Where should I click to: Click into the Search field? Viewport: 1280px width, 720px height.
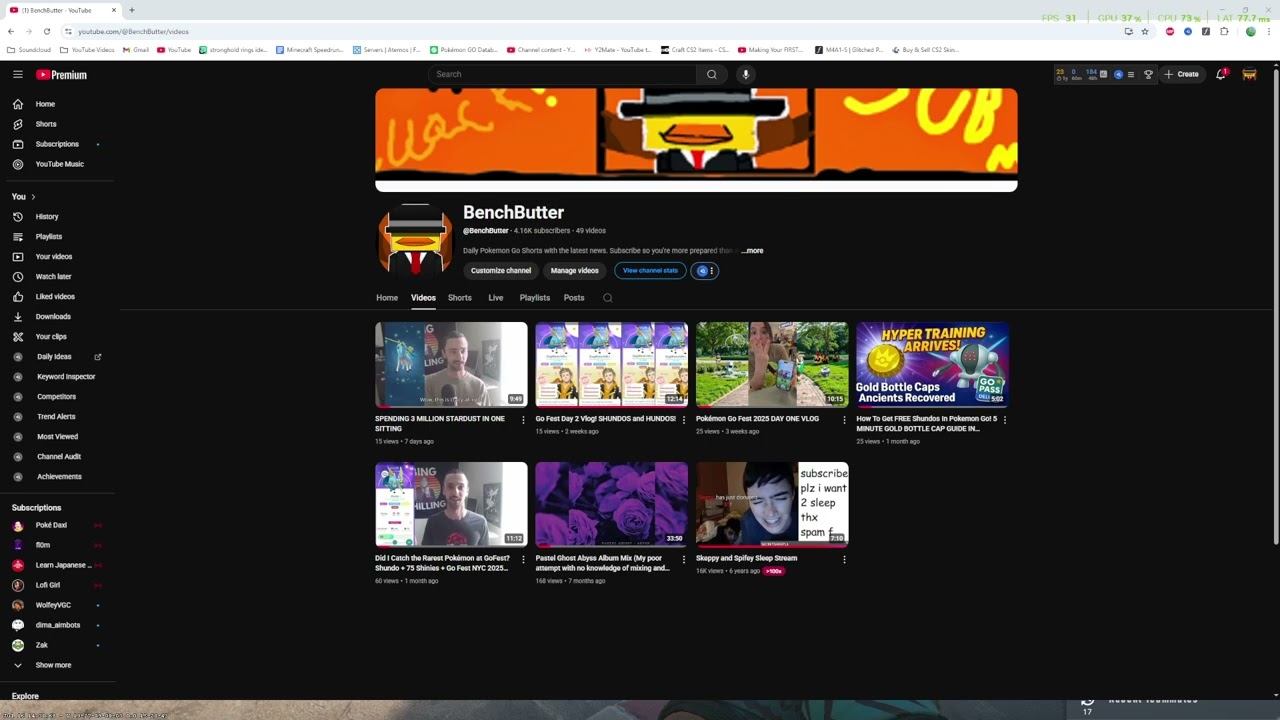tap(563, 74)
